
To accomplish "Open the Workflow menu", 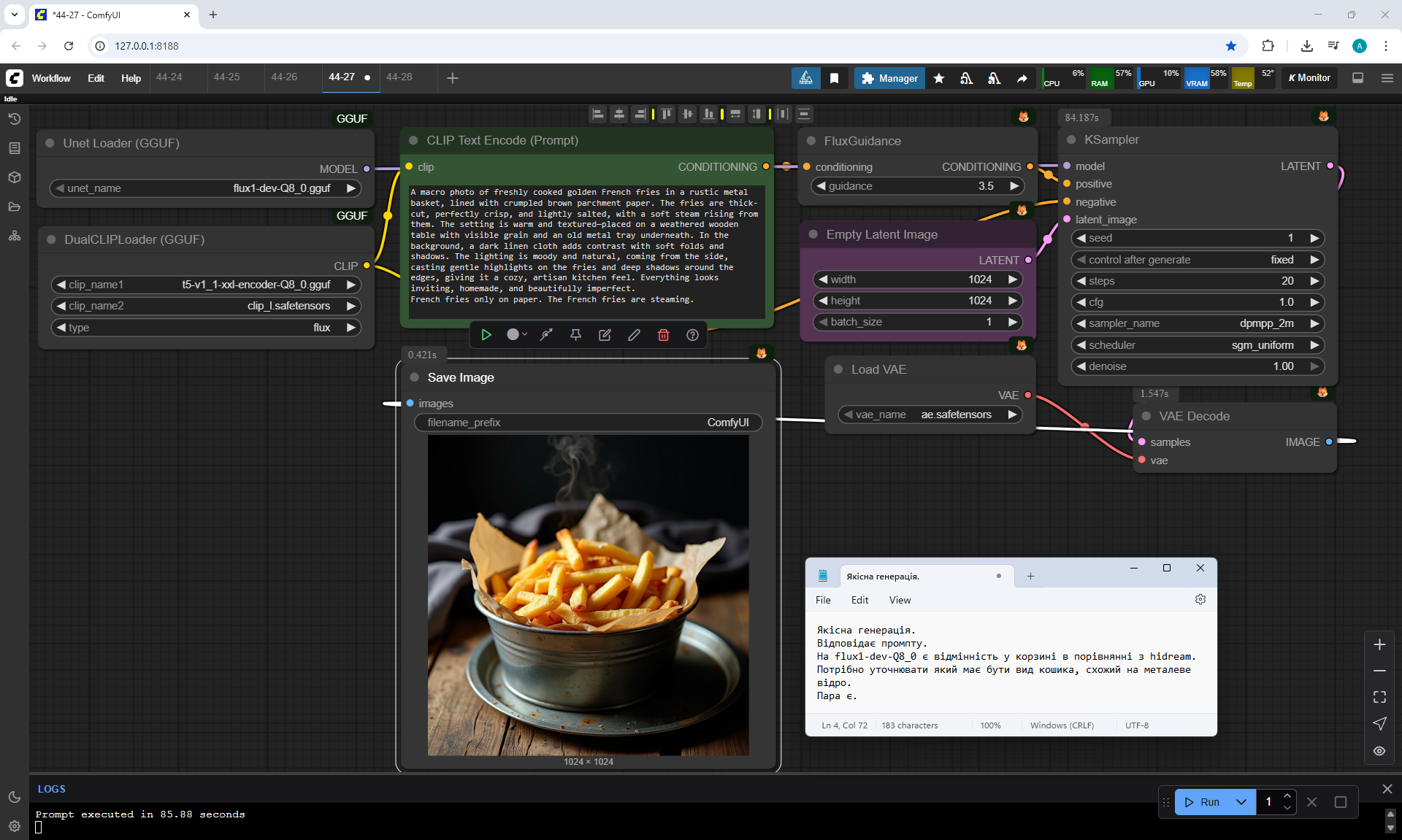I will tap(51, 78).
